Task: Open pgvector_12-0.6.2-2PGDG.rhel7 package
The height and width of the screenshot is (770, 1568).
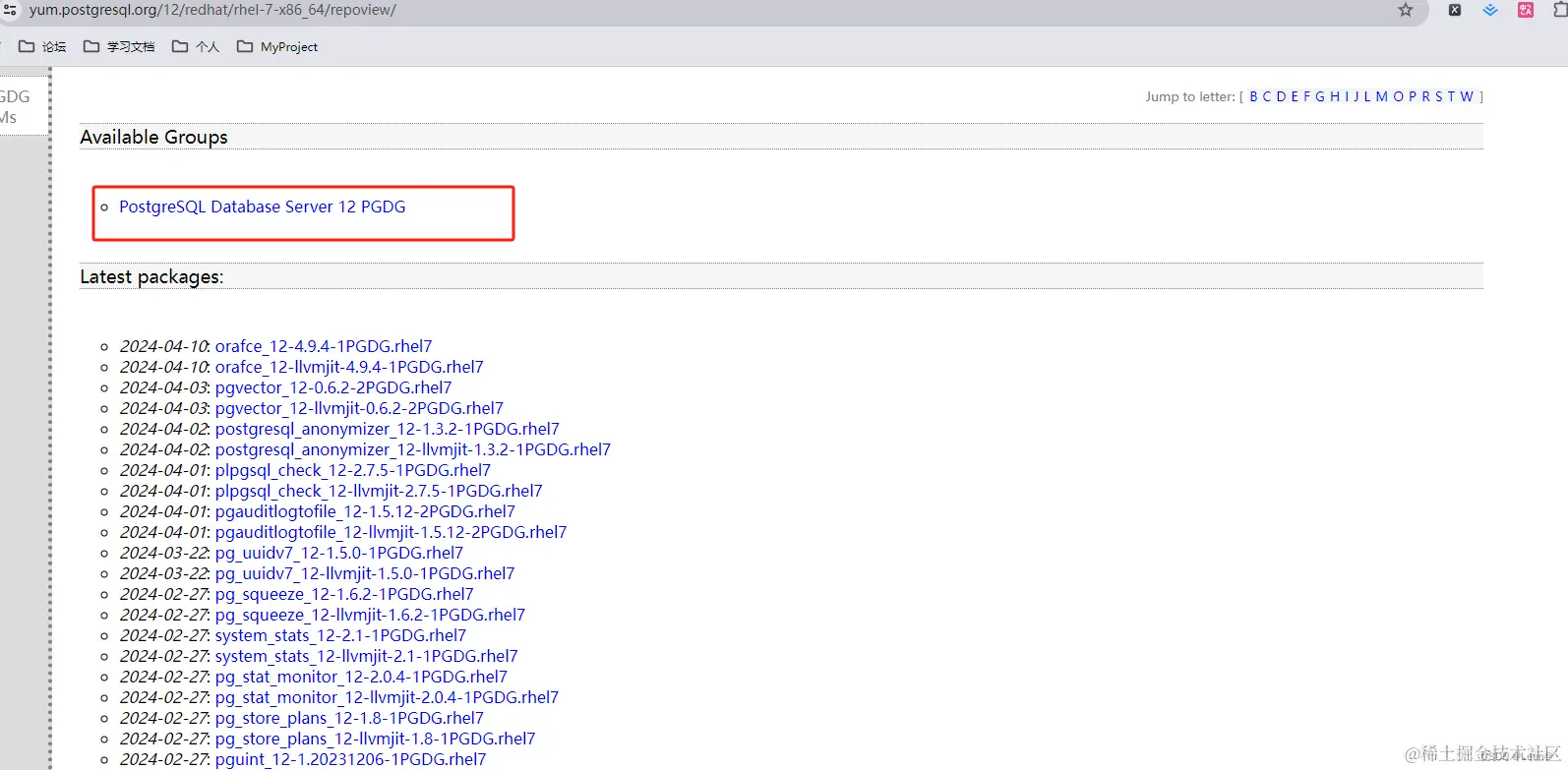Action: [333, 387]
